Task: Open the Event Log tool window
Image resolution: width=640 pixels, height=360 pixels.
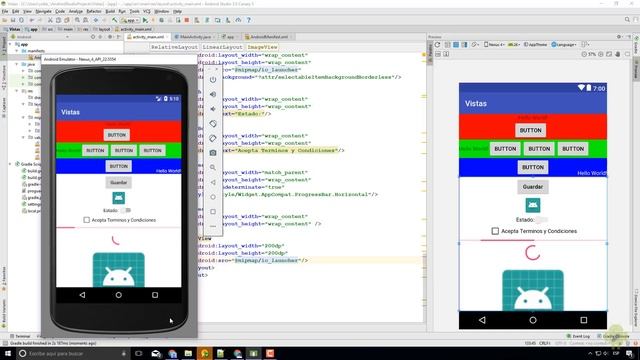Action: (578, 336)
